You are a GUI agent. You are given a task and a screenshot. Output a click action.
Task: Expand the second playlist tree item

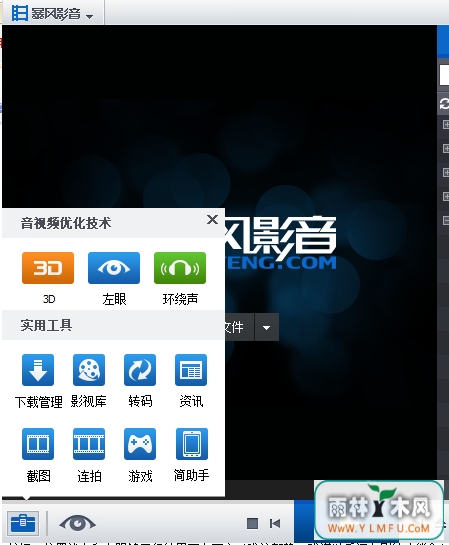point(446,148)
